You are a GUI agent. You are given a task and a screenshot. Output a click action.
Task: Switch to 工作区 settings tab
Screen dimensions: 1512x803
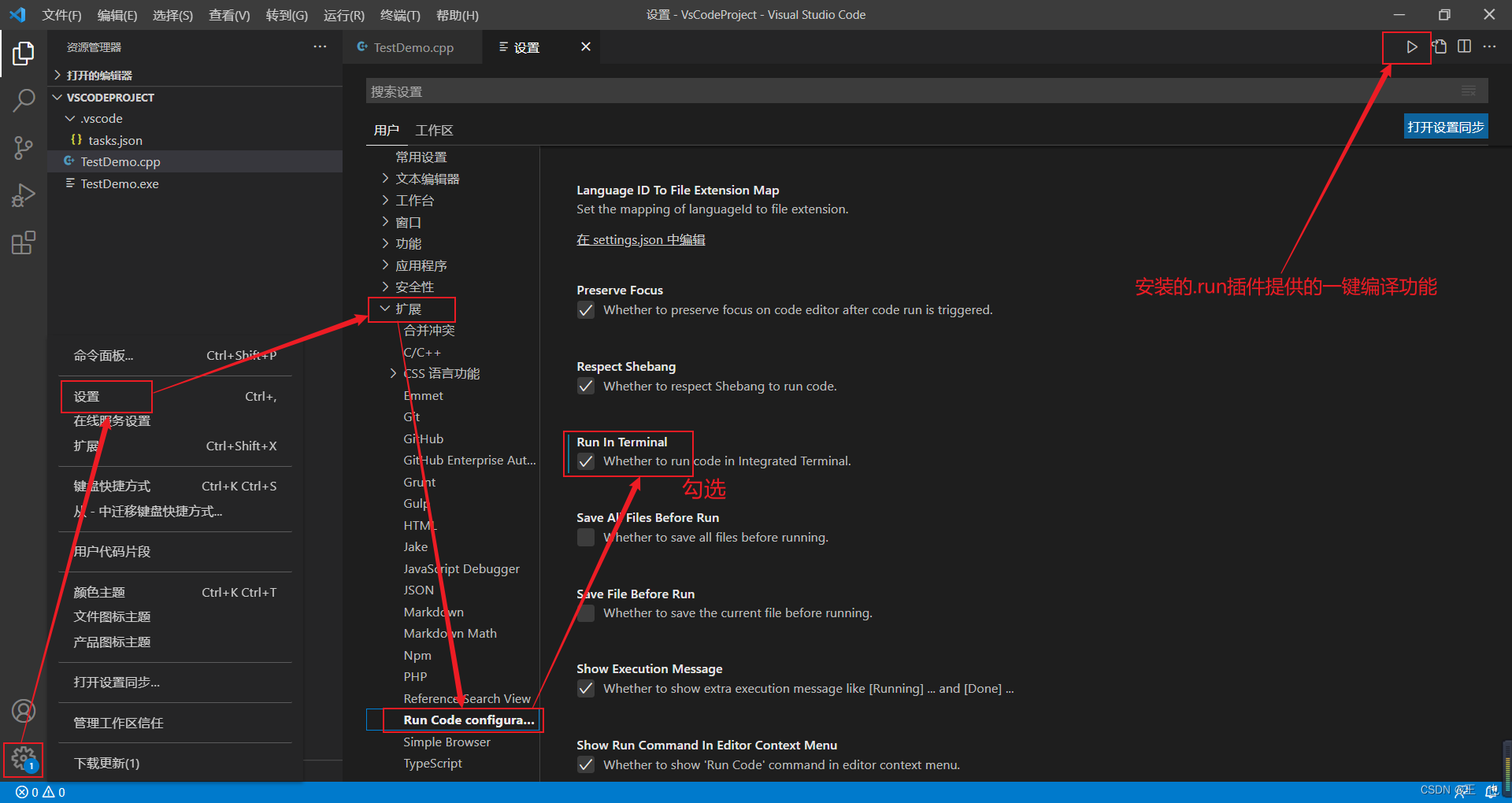click(x=434, y=130)
